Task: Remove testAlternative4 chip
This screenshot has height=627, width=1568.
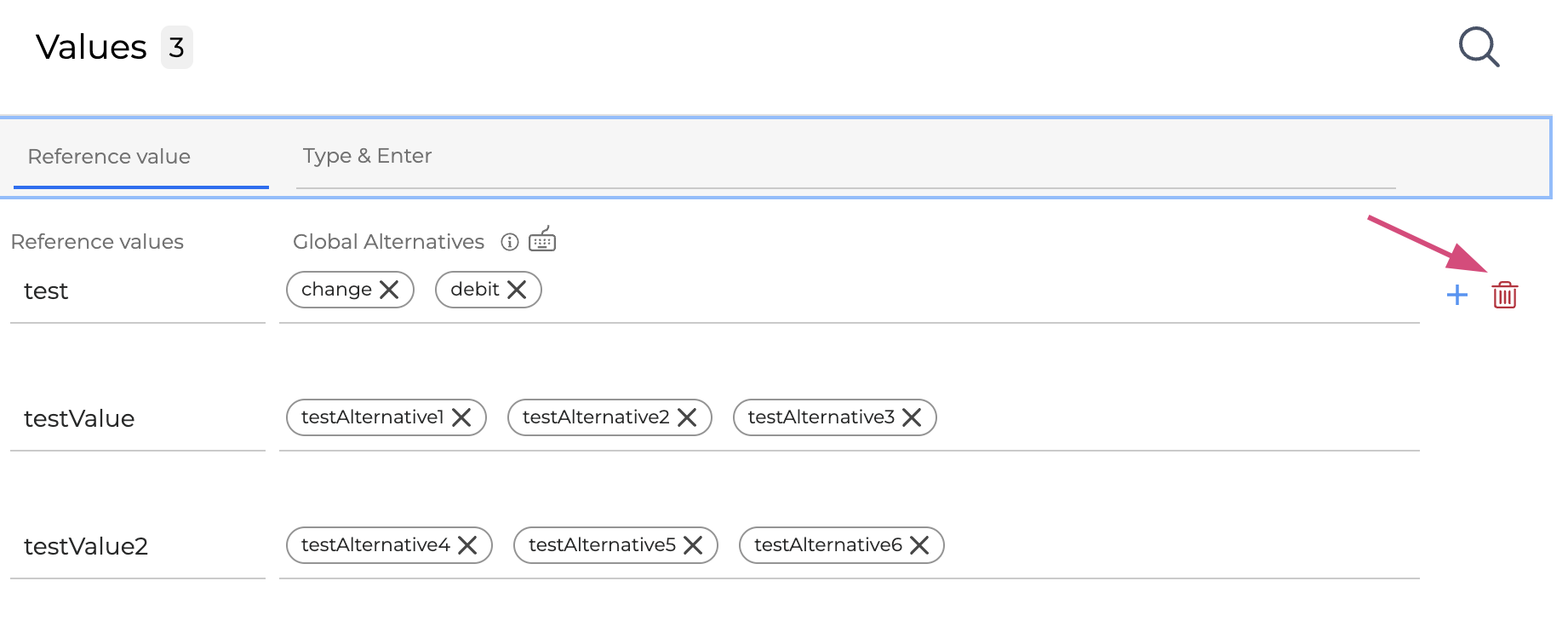Action: [467, 545]
